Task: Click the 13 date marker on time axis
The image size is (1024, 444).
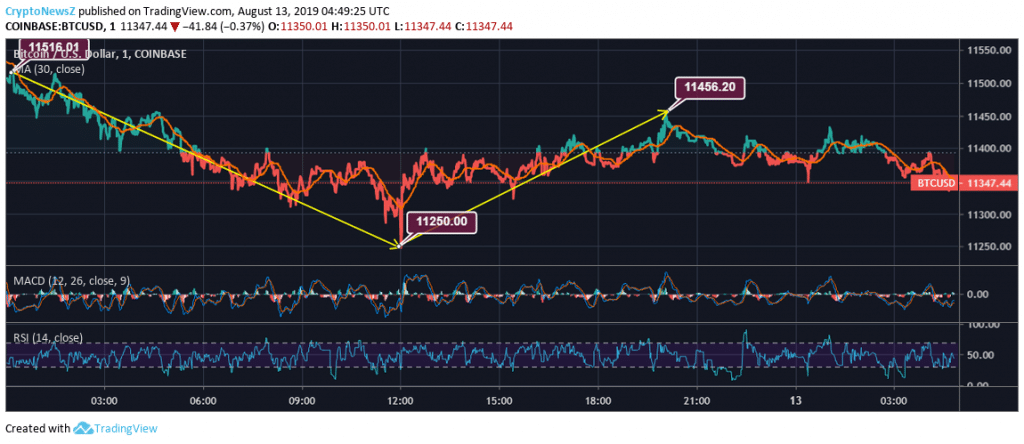Action: pyautogui.click(x=795, y=400)
